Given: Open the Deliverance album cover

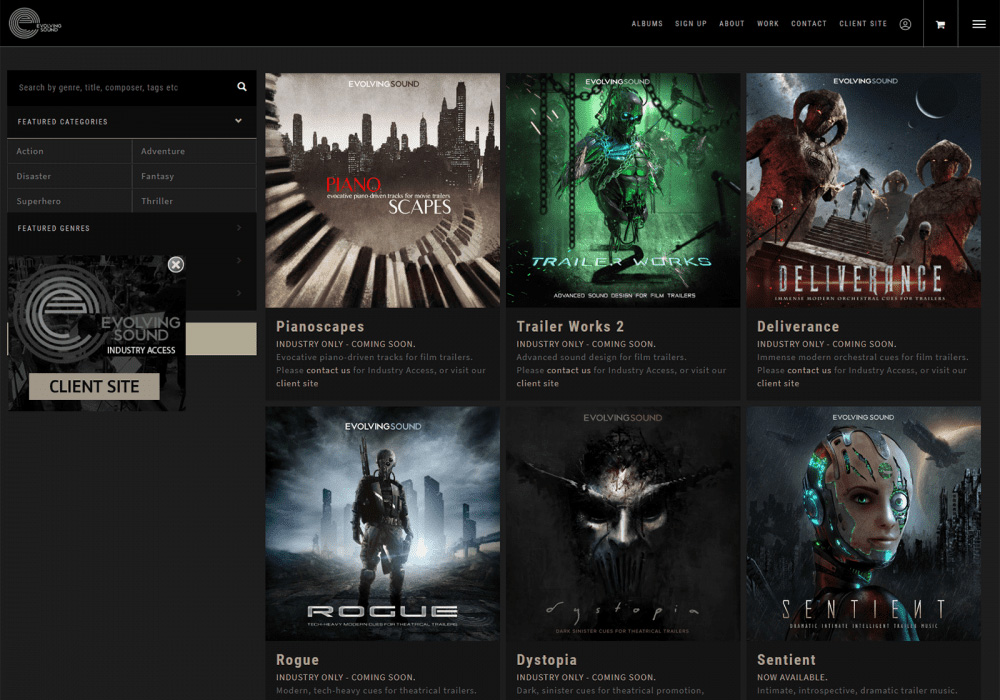Looking at the screenshot, I should (864, 190).
